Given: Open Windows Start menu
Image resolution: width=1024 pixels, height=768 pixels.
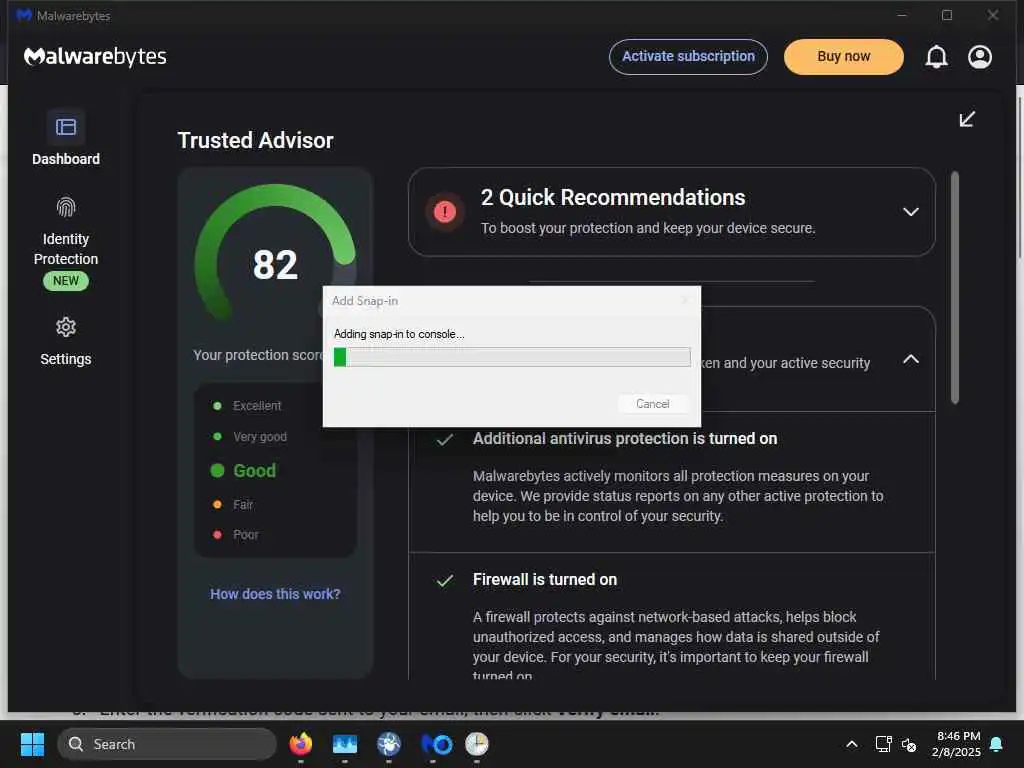Looking at the screenshot, I should coord(32,744).
